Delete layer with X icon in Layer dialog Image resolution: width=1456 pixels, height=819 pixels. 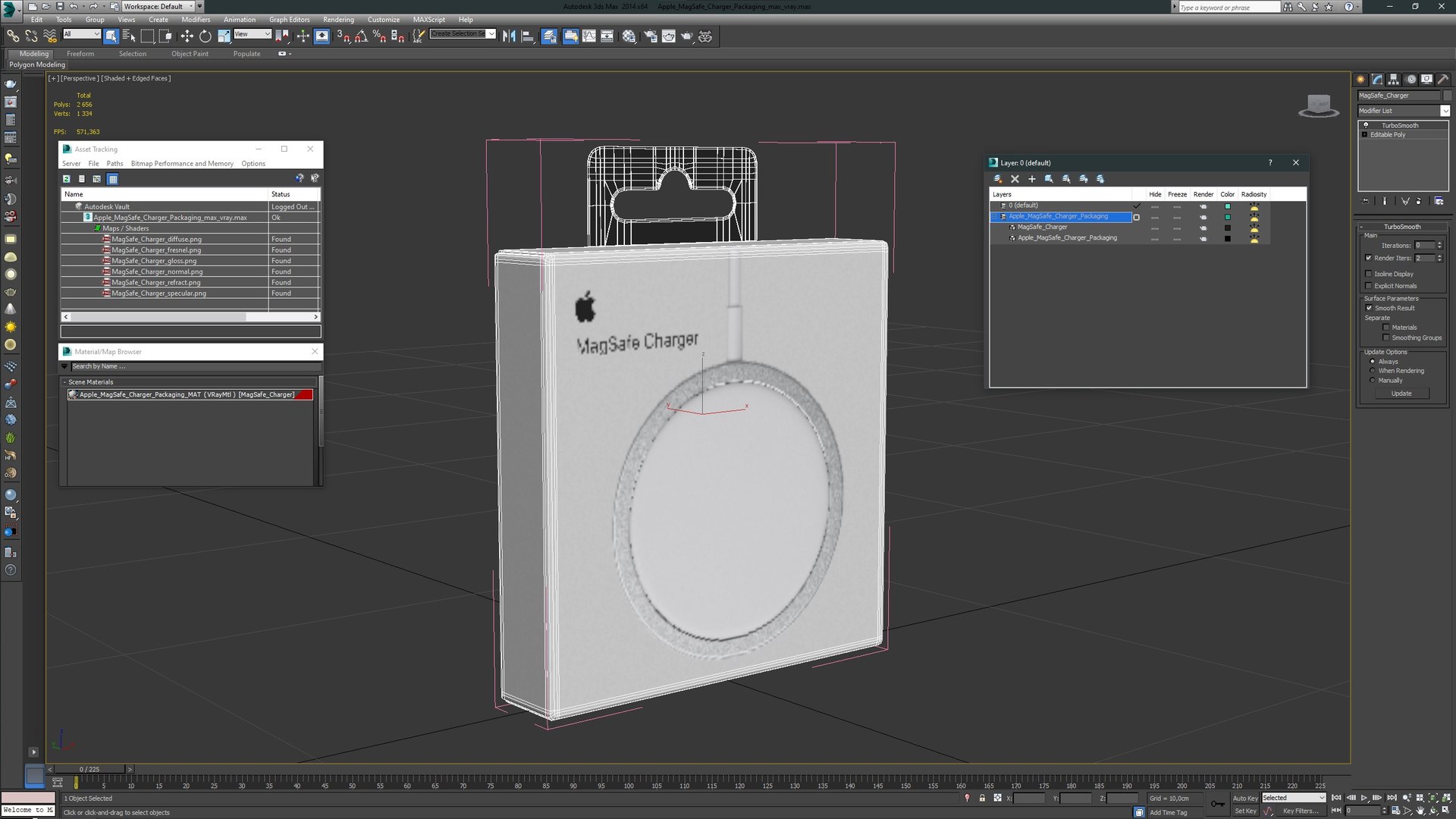tap(1015, 179)
